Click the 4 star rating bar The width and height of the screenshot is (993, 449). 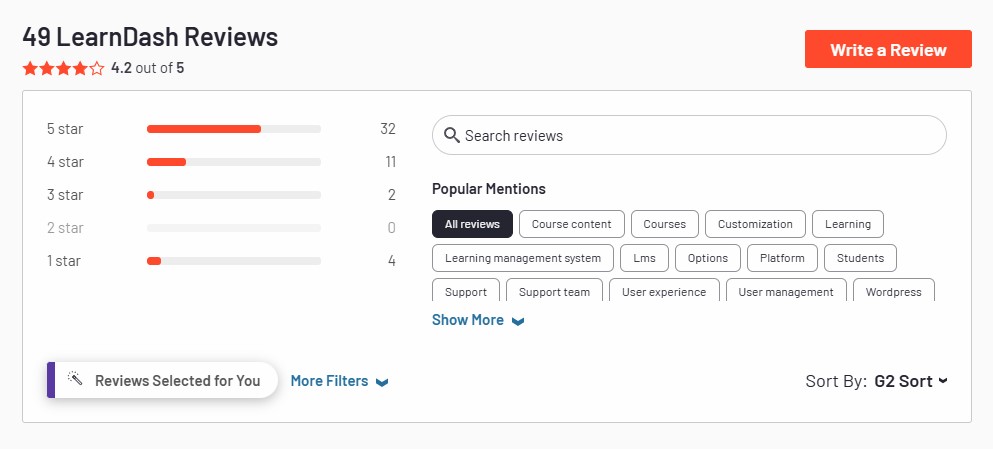[234, 162]
